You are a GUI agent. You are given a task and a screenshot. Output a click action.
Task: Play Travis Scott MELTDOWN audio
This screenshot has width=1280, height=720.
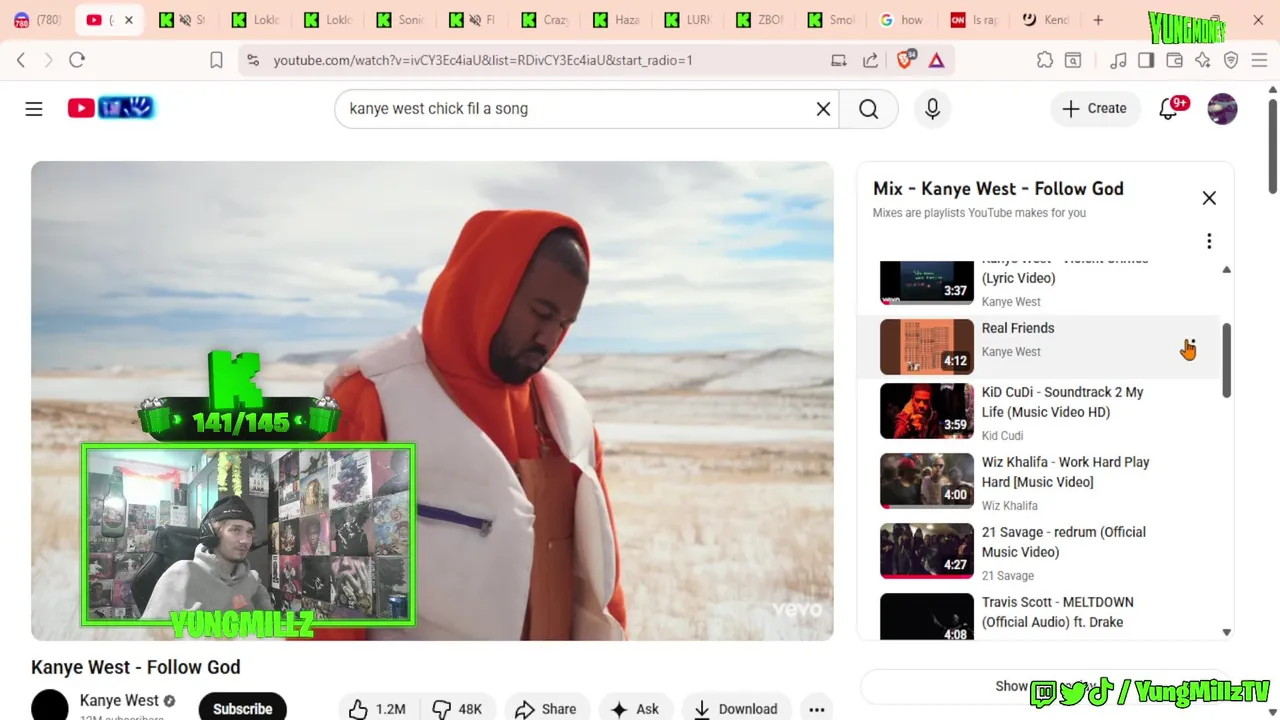tap(1038, 615)
